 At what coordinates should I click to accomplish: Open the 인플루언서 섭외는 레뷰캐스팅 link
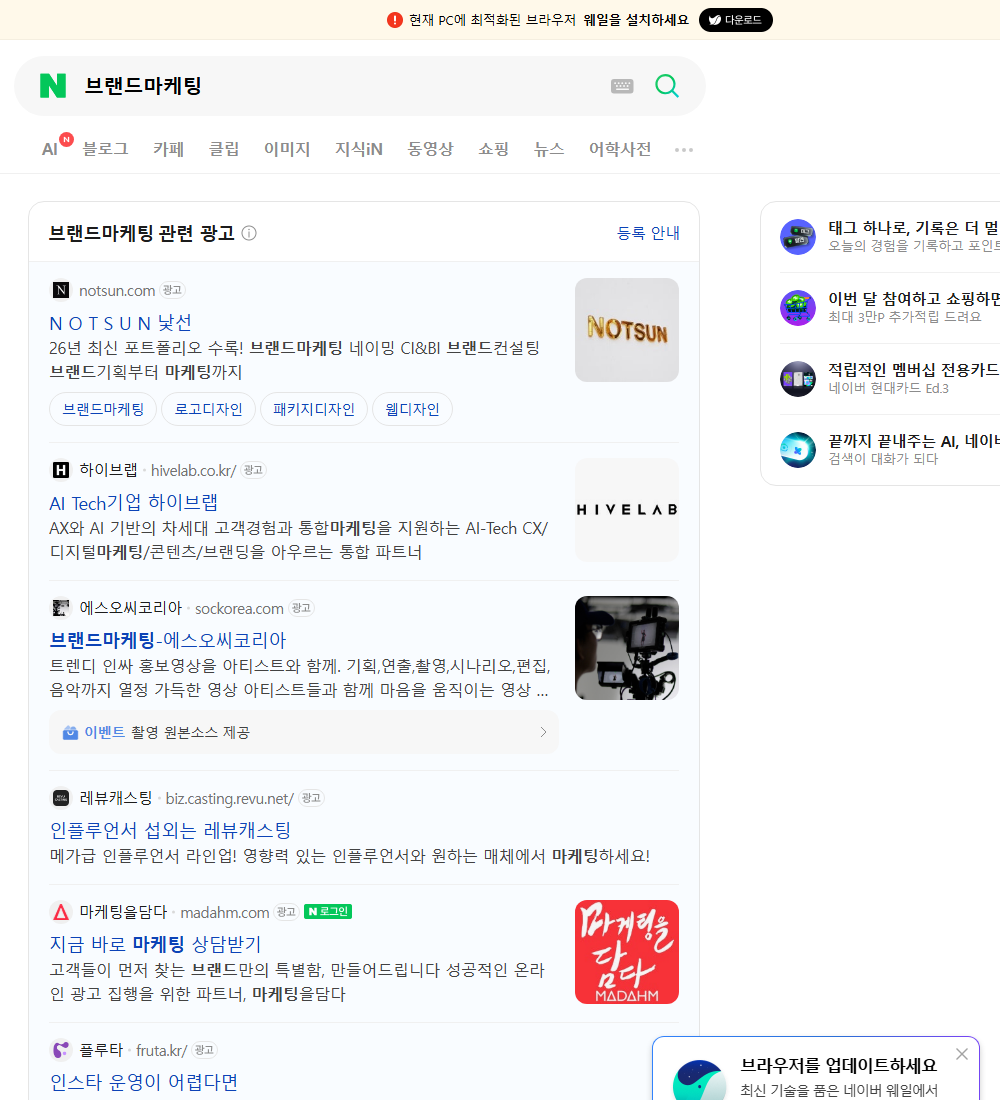click(170, 830)
